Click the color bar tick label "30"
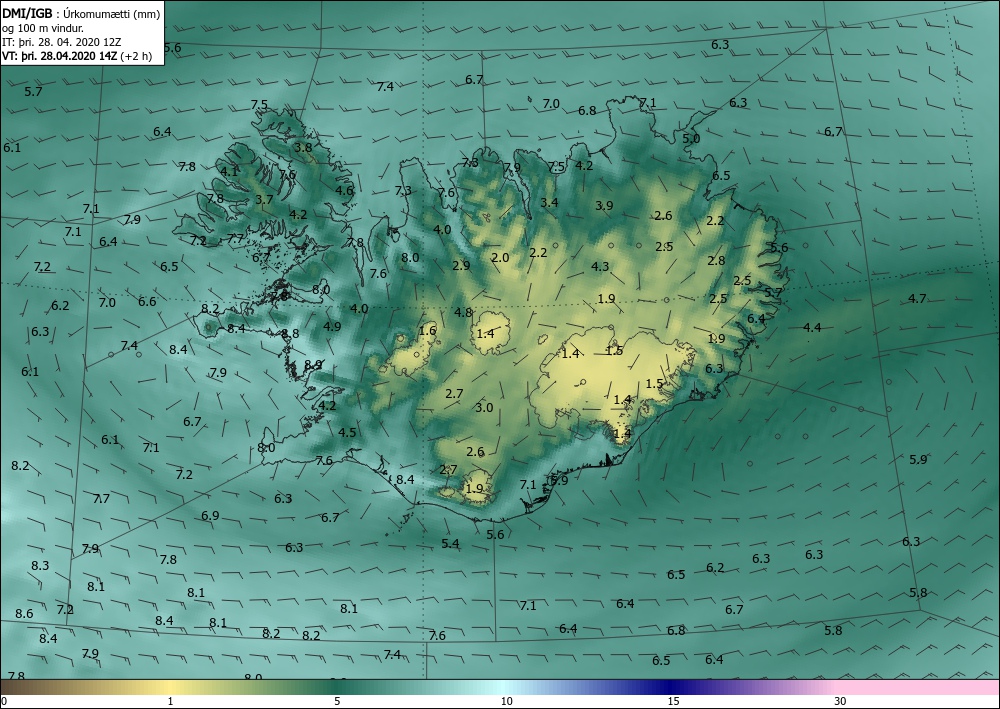The width and height of the screenshot is (1000, 709). [x=840, y=702]
